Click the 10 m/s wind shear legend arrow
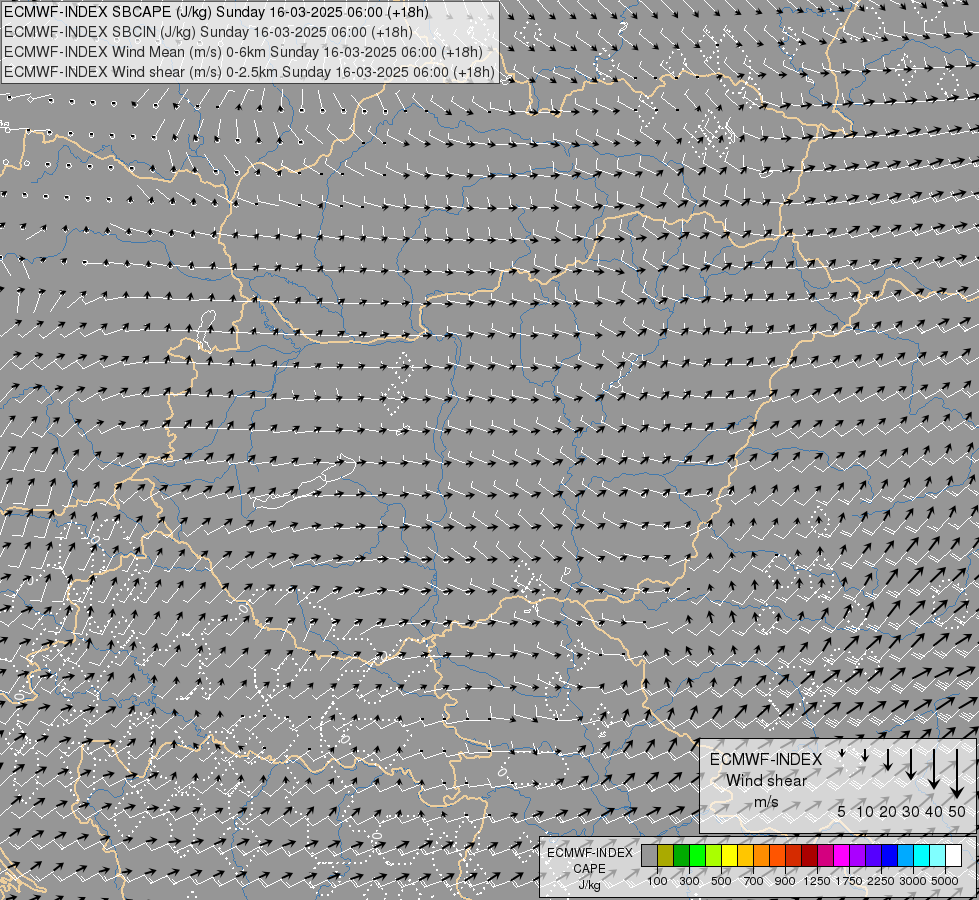Image resolution: width=979 pixels, height=900 pixels. coord(865,755)
